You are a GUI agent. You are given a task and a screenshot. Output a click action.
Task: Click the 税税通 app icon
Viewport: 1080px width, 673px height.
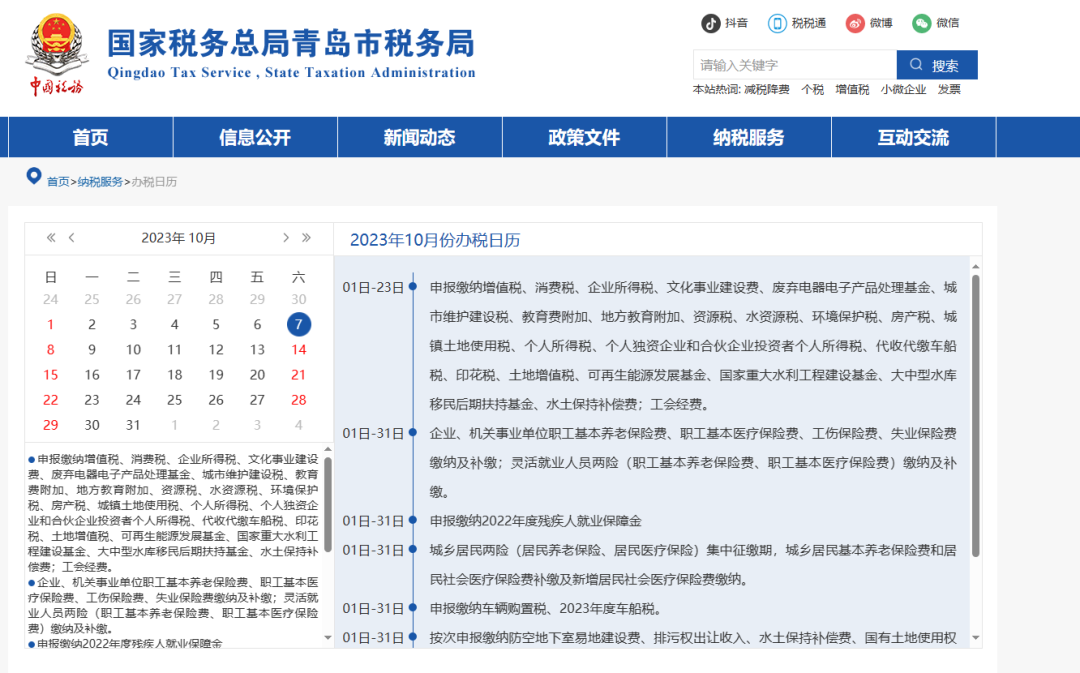click(x=777, y=23)
